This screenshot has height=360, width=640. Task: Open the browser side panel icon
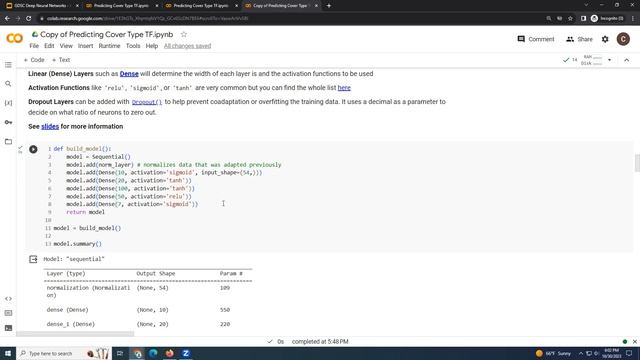(x=583, y=18)
